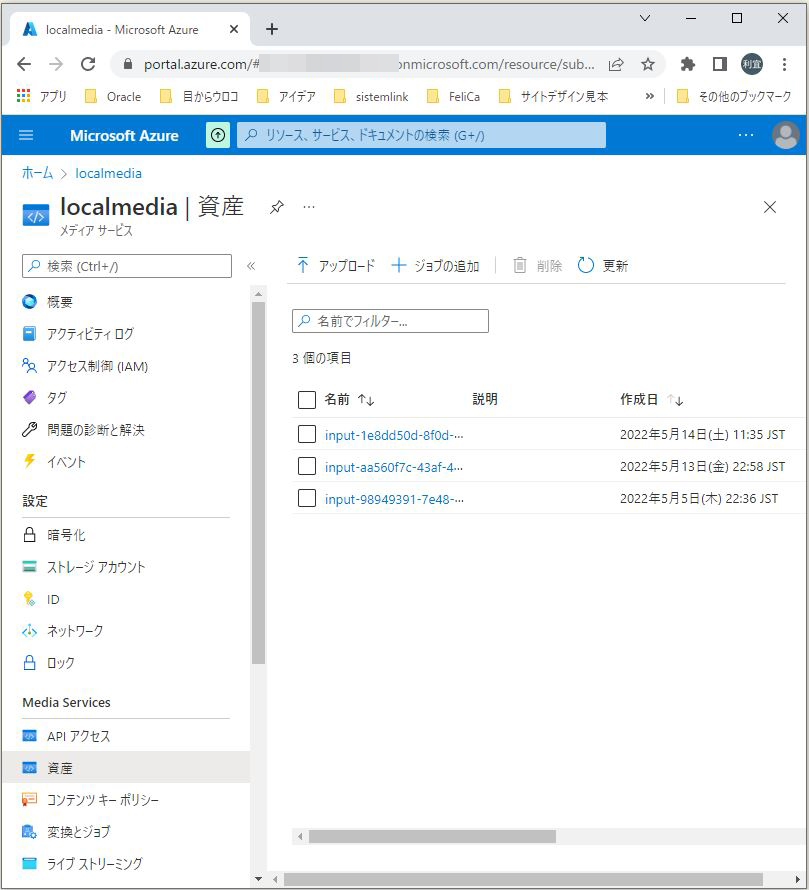
Task: Open a new browser tab
Action: point(272,29)
